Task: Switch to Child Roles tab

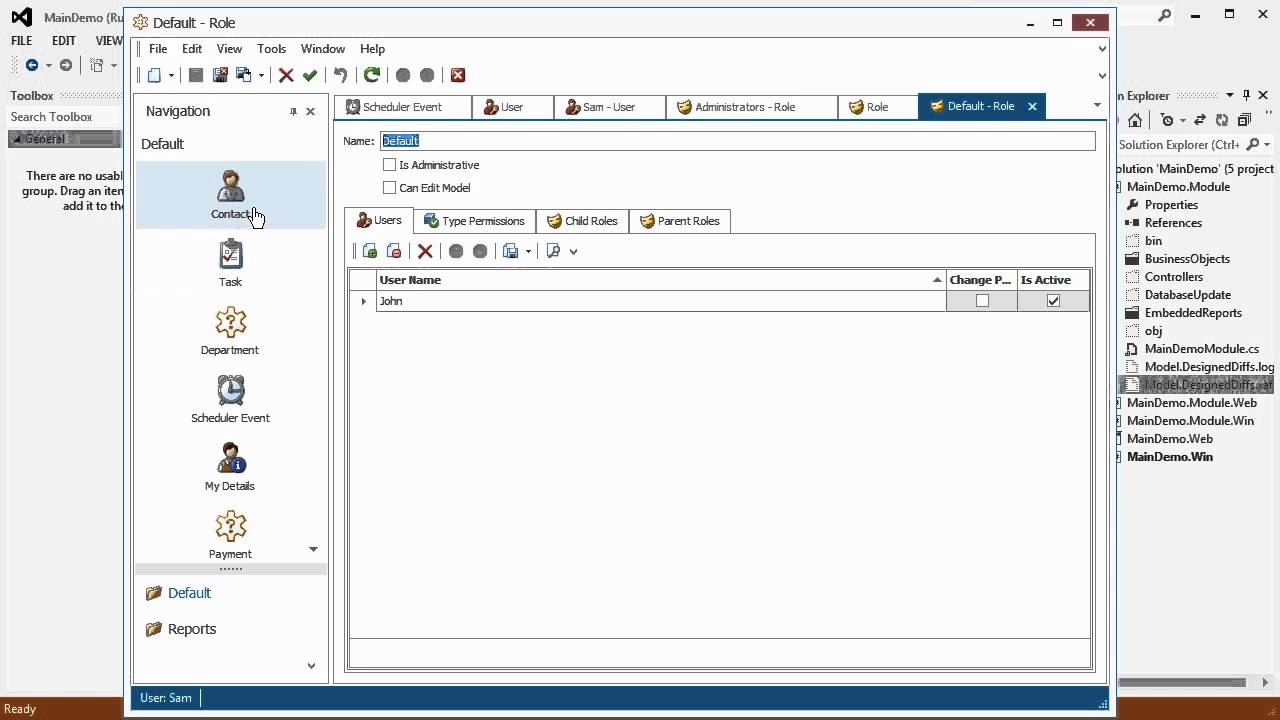Action: [x=582, y=221]
